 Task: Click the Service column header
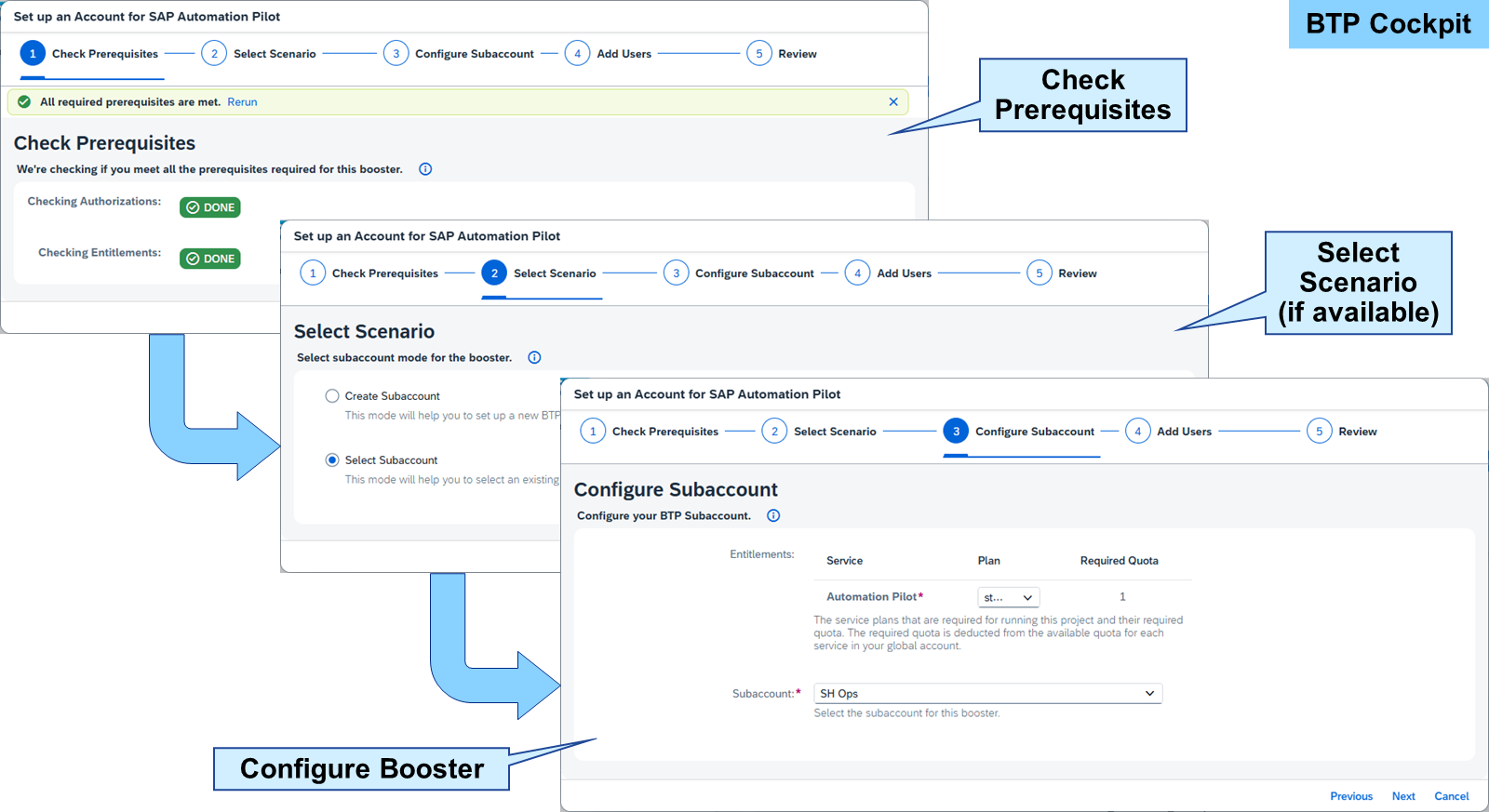coord(844,561)
